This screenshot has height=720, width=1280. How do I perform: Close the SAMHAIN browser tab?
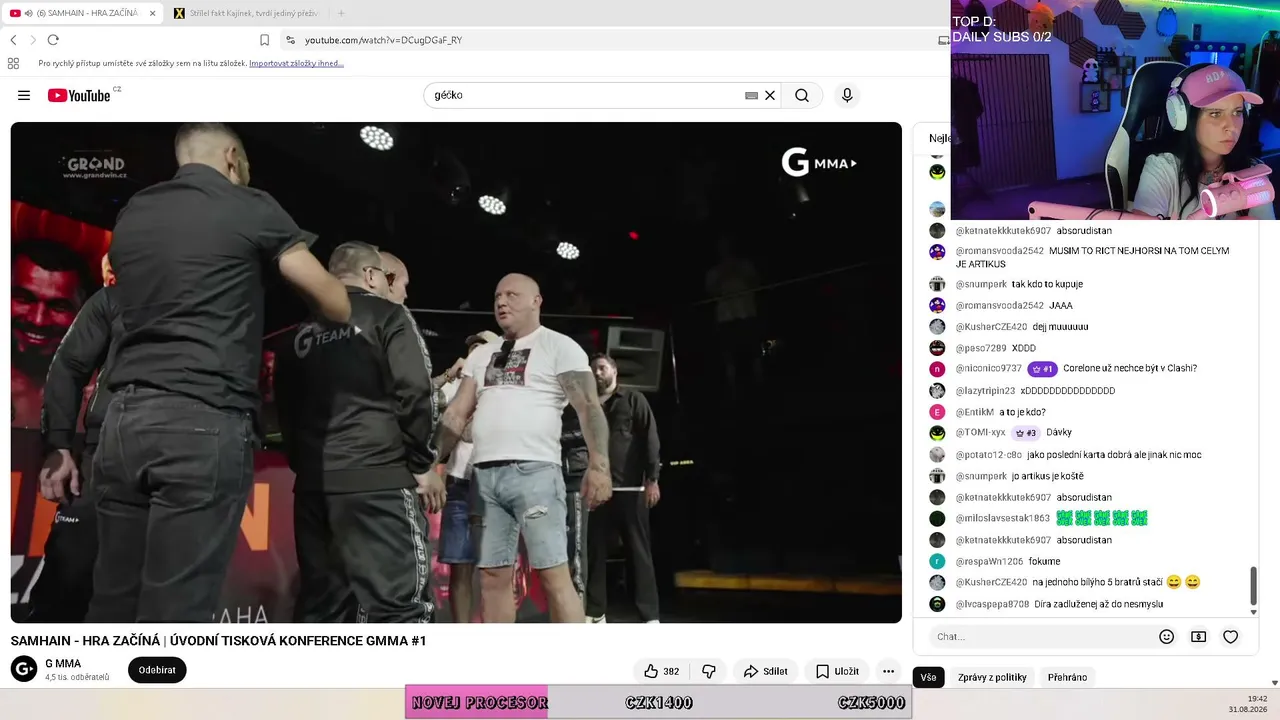coord(152,13)
